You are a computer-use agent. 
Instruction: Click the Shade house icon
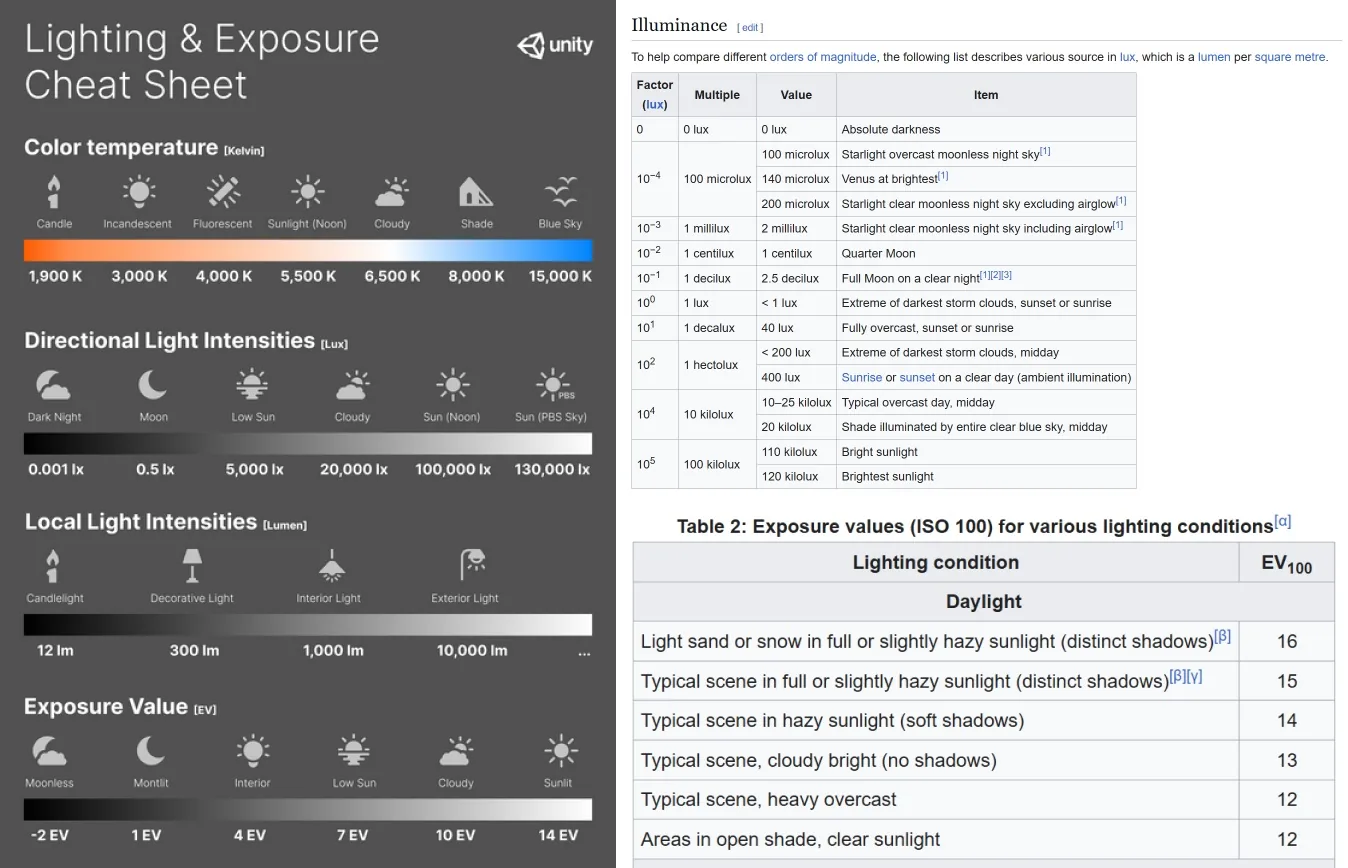(x=477, y=191)
